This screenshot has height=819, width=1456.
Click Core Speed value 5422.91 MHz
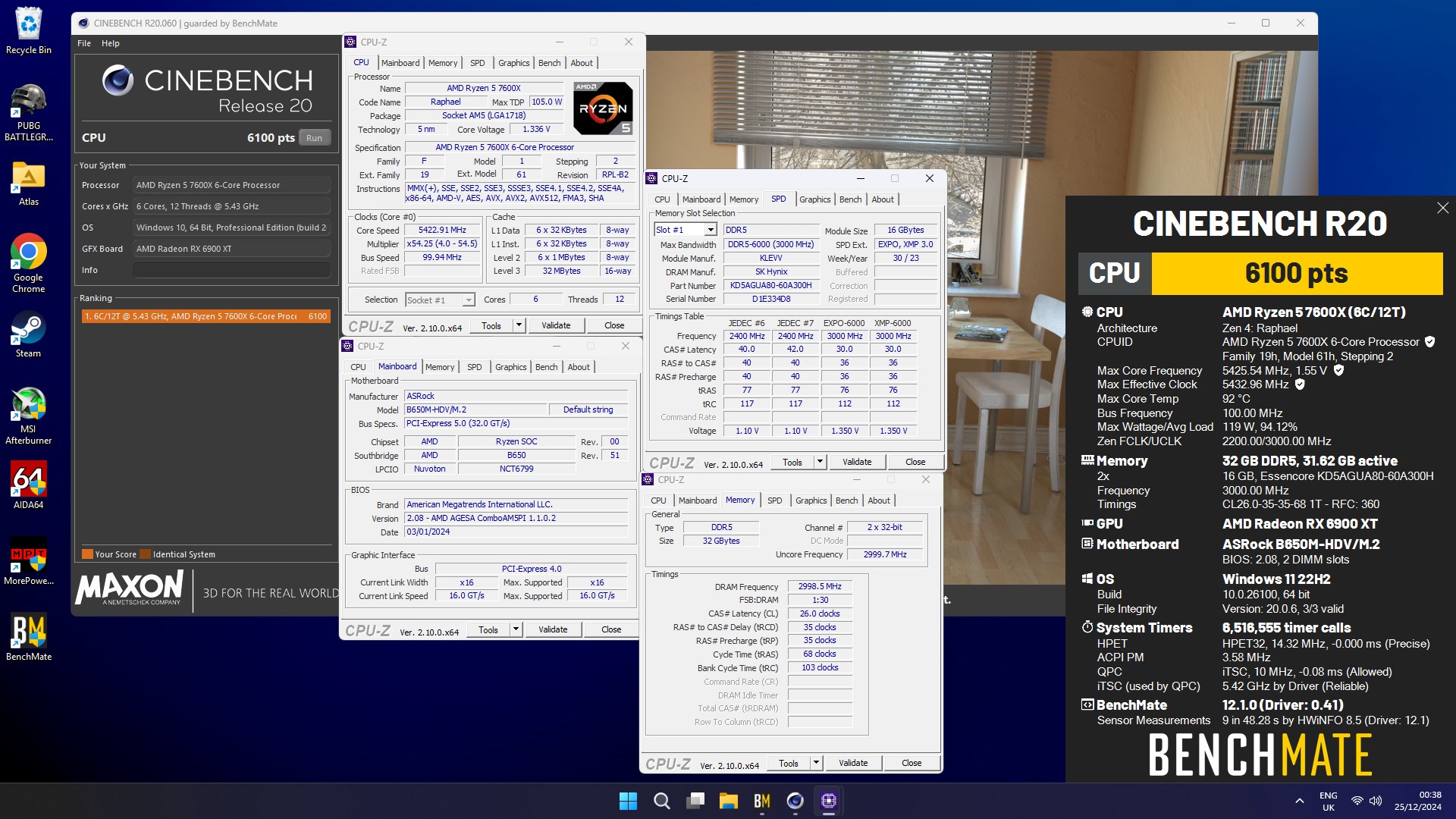click(x=442, y=230)
